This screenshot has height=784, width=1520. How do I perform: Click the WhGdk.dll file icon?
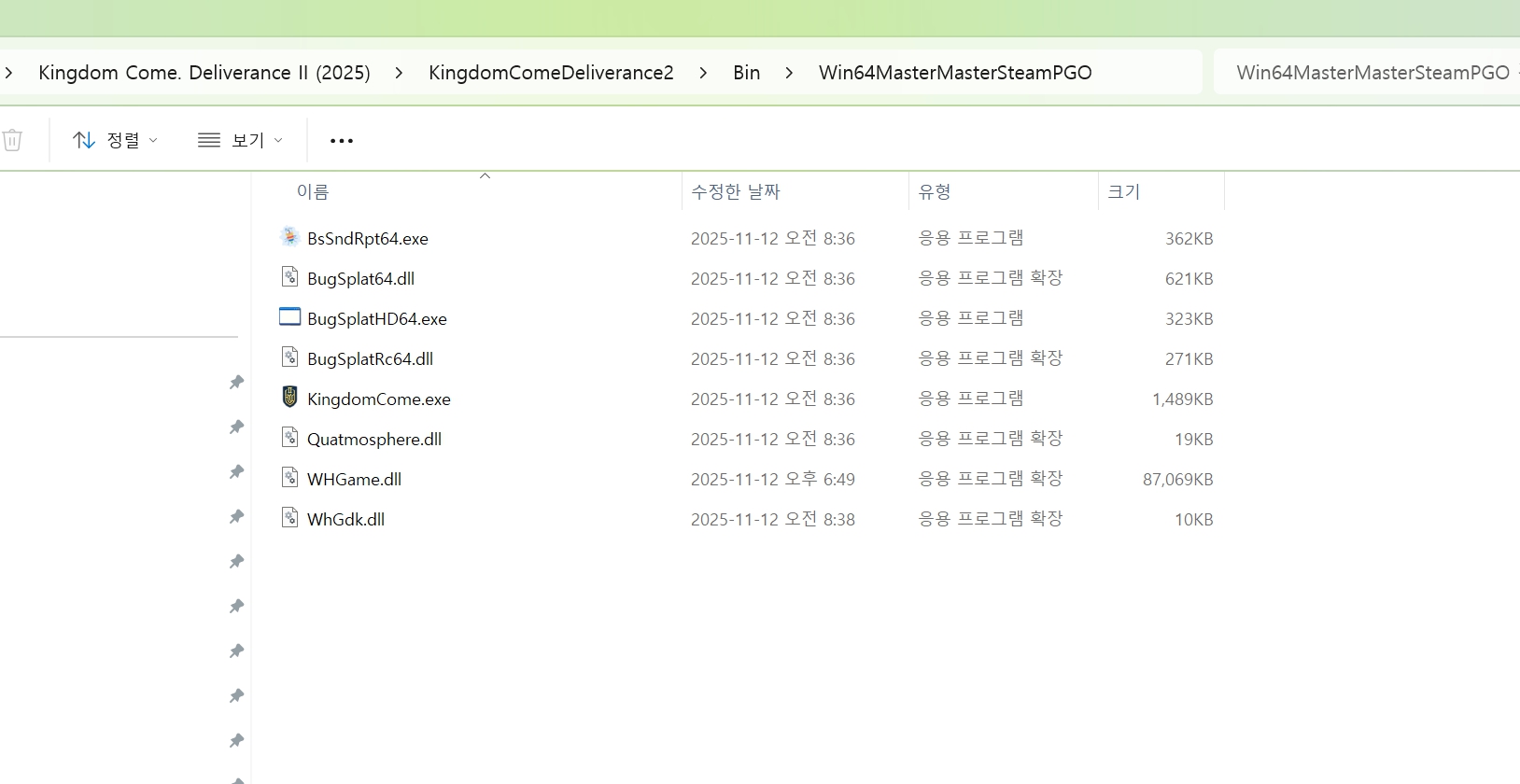click(289, 518)
